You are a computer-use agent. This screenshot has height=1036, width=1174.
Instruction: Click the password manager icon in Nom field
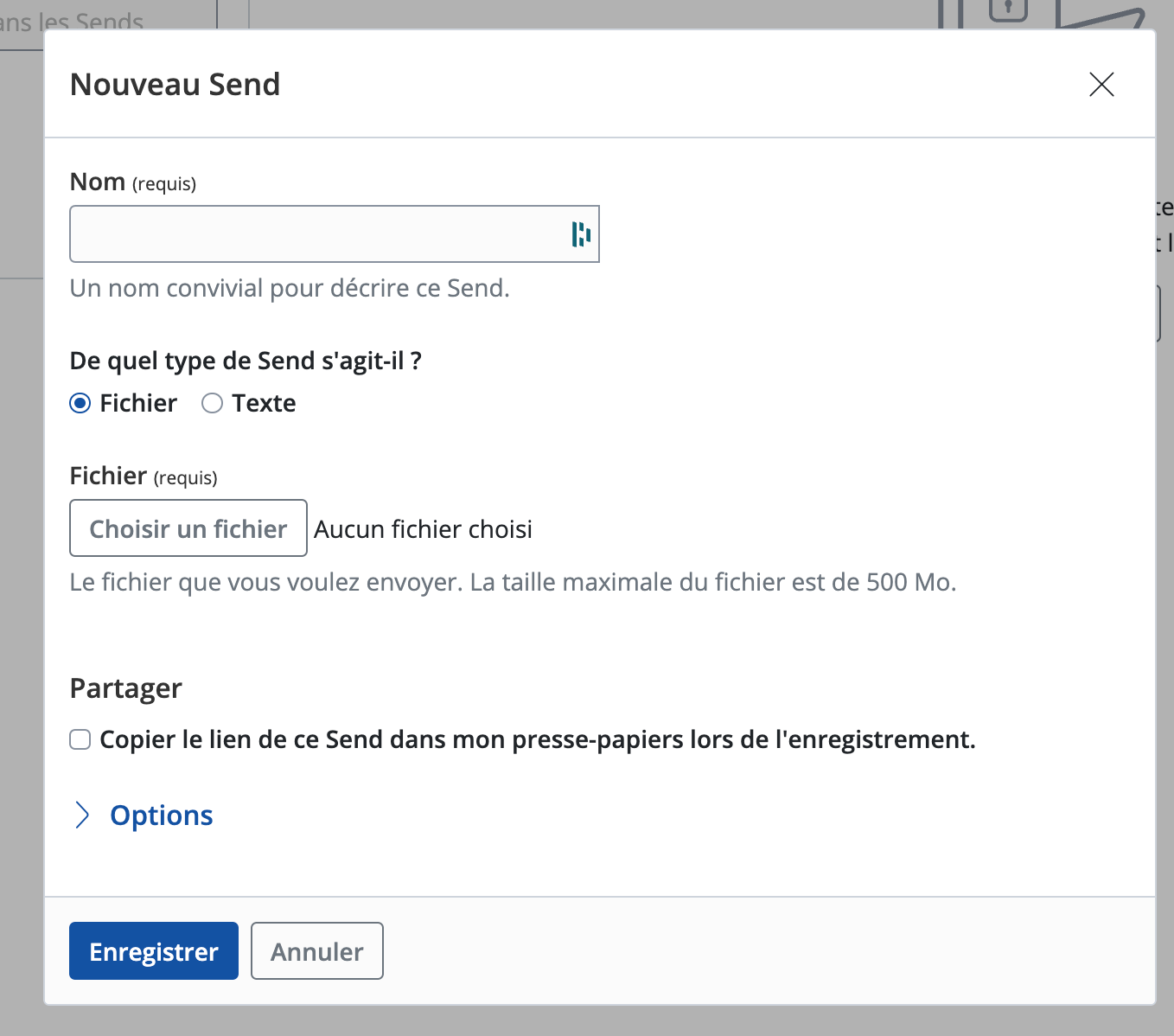[580, 233]
